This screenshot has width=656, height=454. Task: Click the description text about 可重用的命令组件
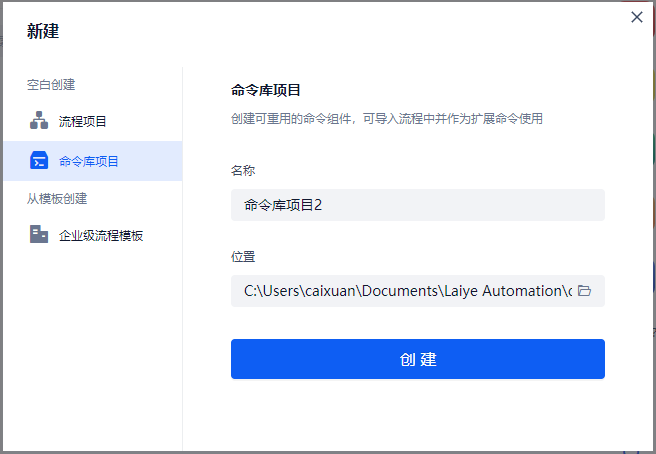pyautogui.click(x=386, y=119)
